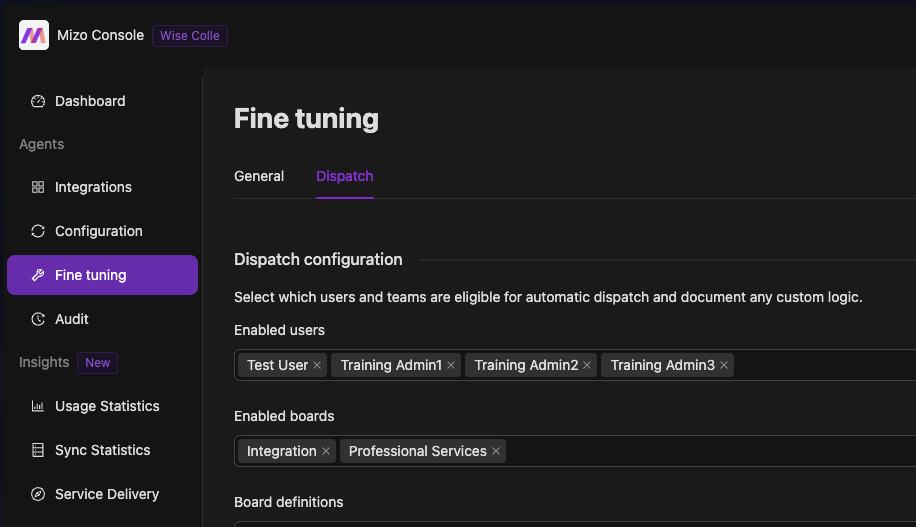
Task: Click the Service Delivery compass icon
Action: tap(38, 494)
